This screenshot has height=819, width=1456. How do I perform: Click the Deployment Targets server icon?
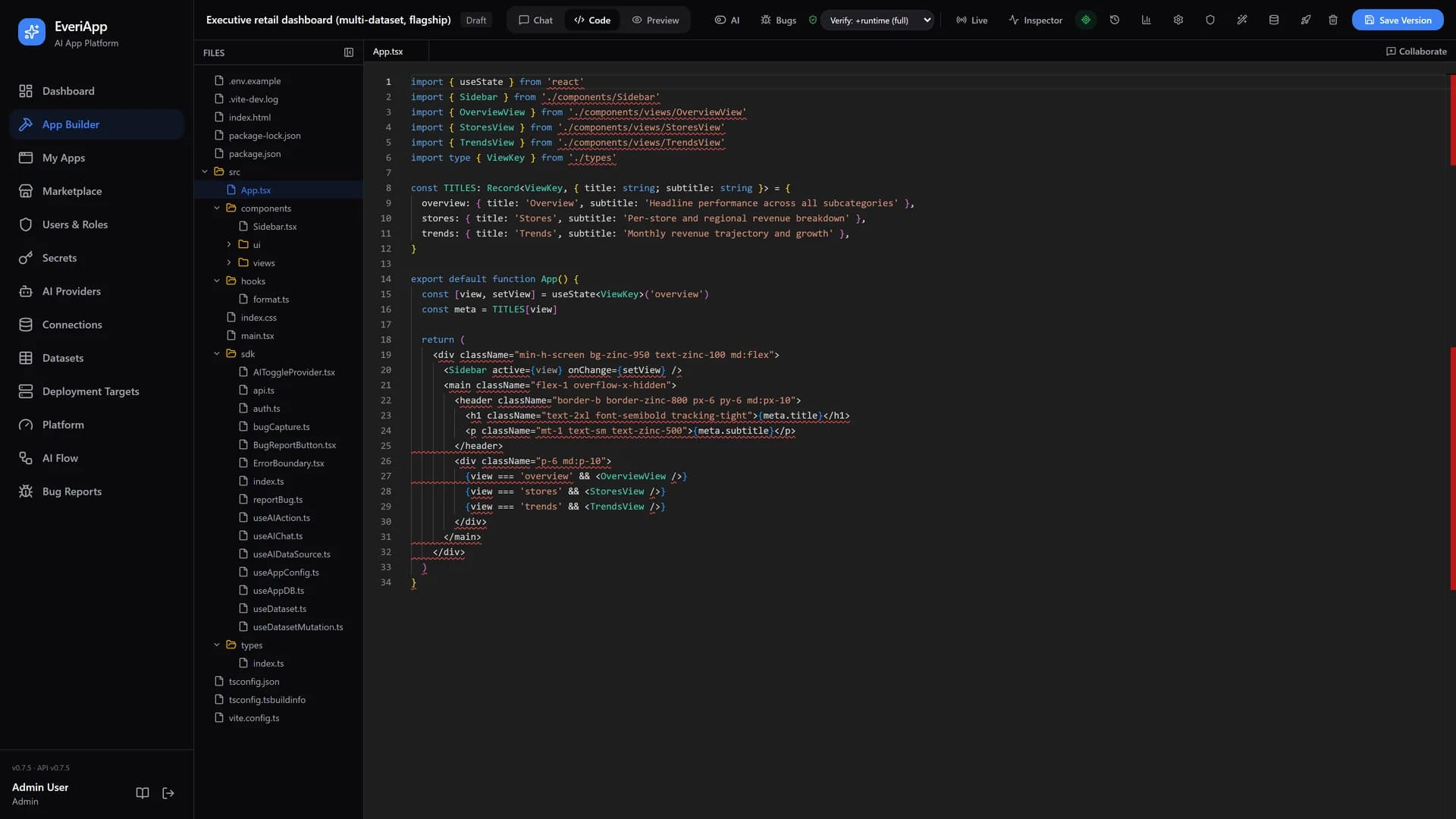26,391
